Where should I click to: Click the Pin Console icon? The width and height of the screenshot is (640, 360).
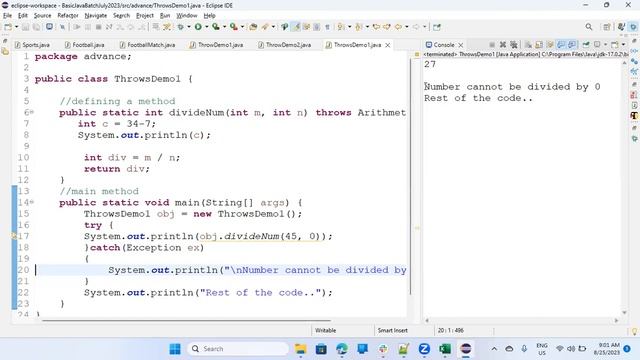[586, 44]
